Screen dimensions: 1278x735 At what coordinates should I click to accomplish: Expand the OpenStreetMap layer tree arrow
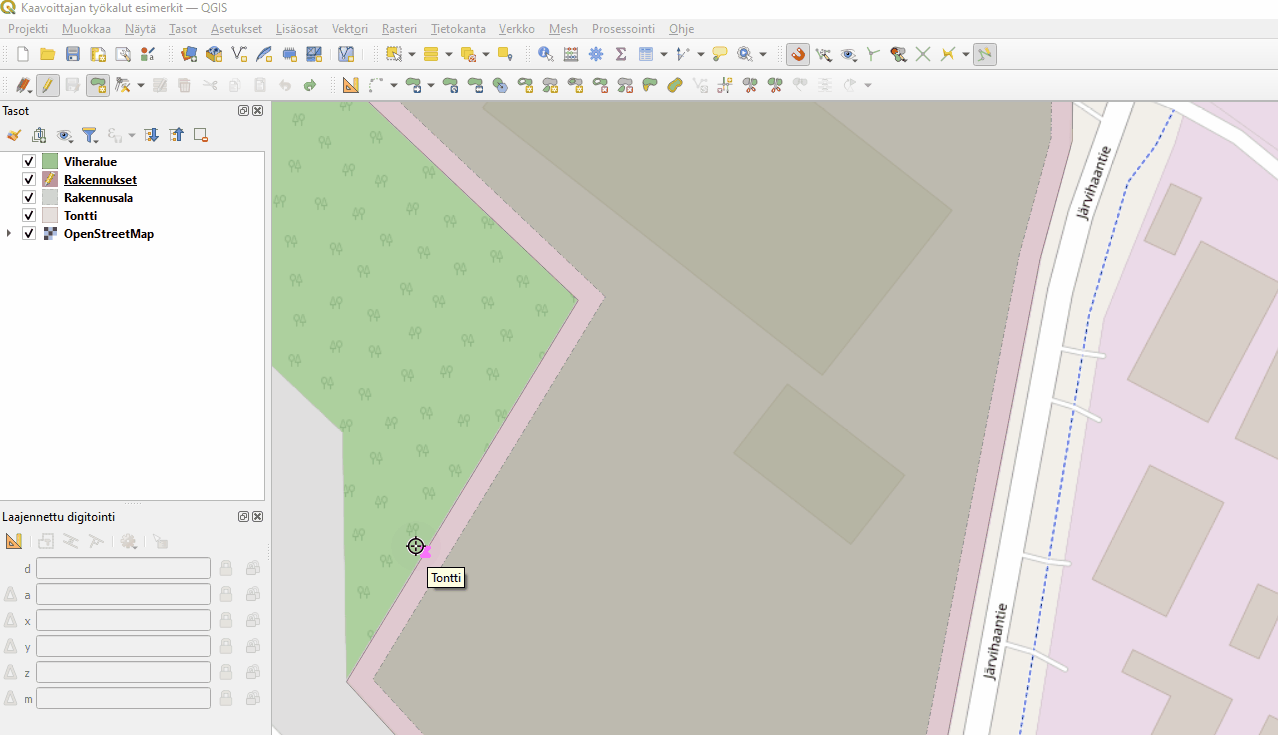coord(9,234)
